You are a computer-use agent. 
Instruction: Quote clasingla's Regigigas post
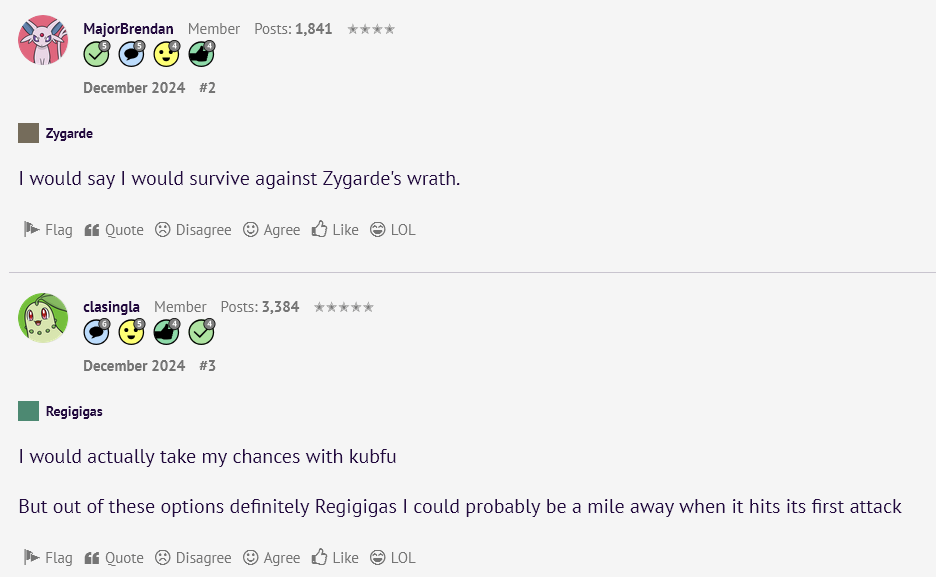point(114,557)
